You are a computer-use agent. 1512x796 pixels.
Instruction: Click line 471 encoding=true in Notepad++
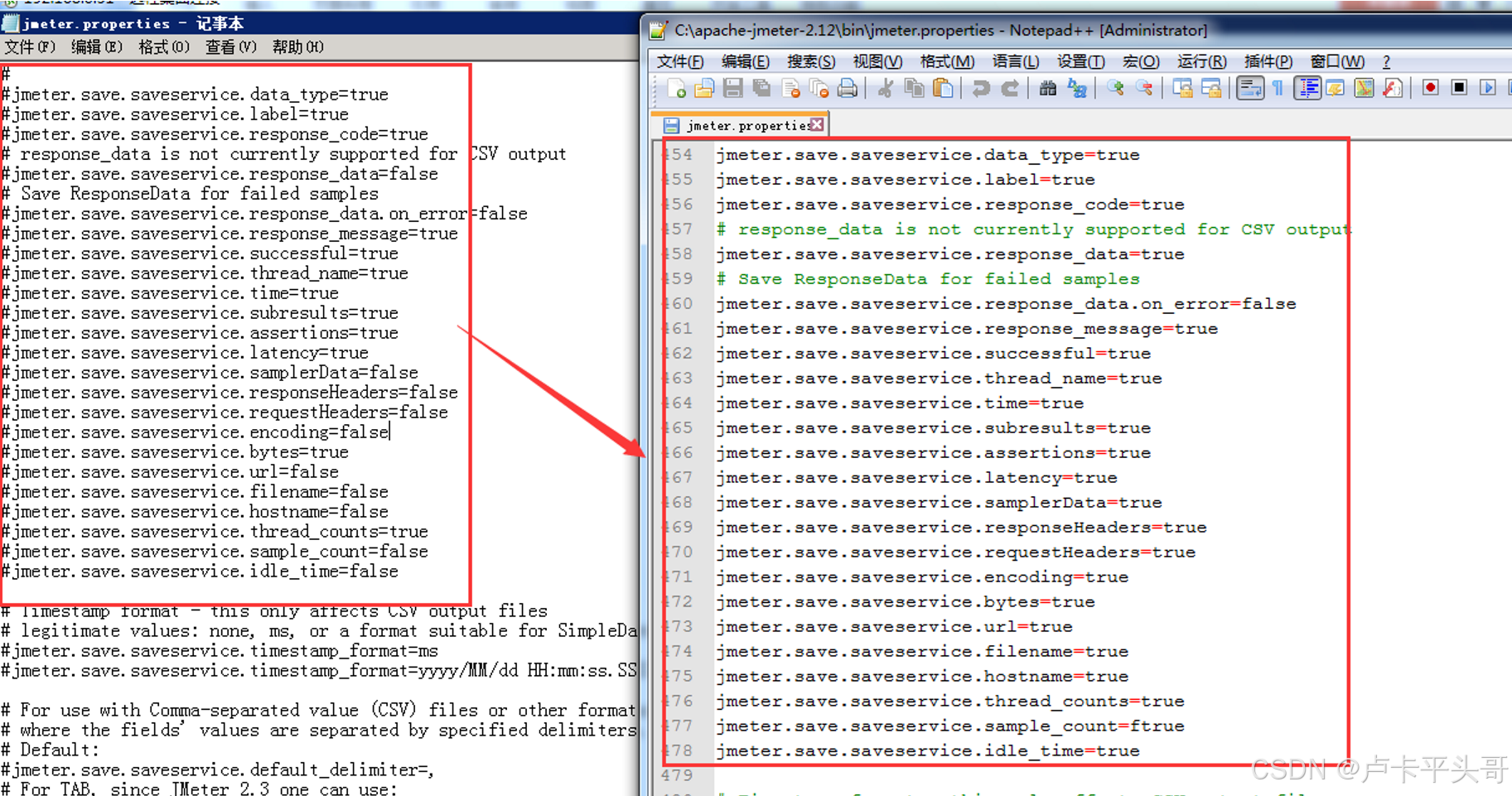[922, 577]
